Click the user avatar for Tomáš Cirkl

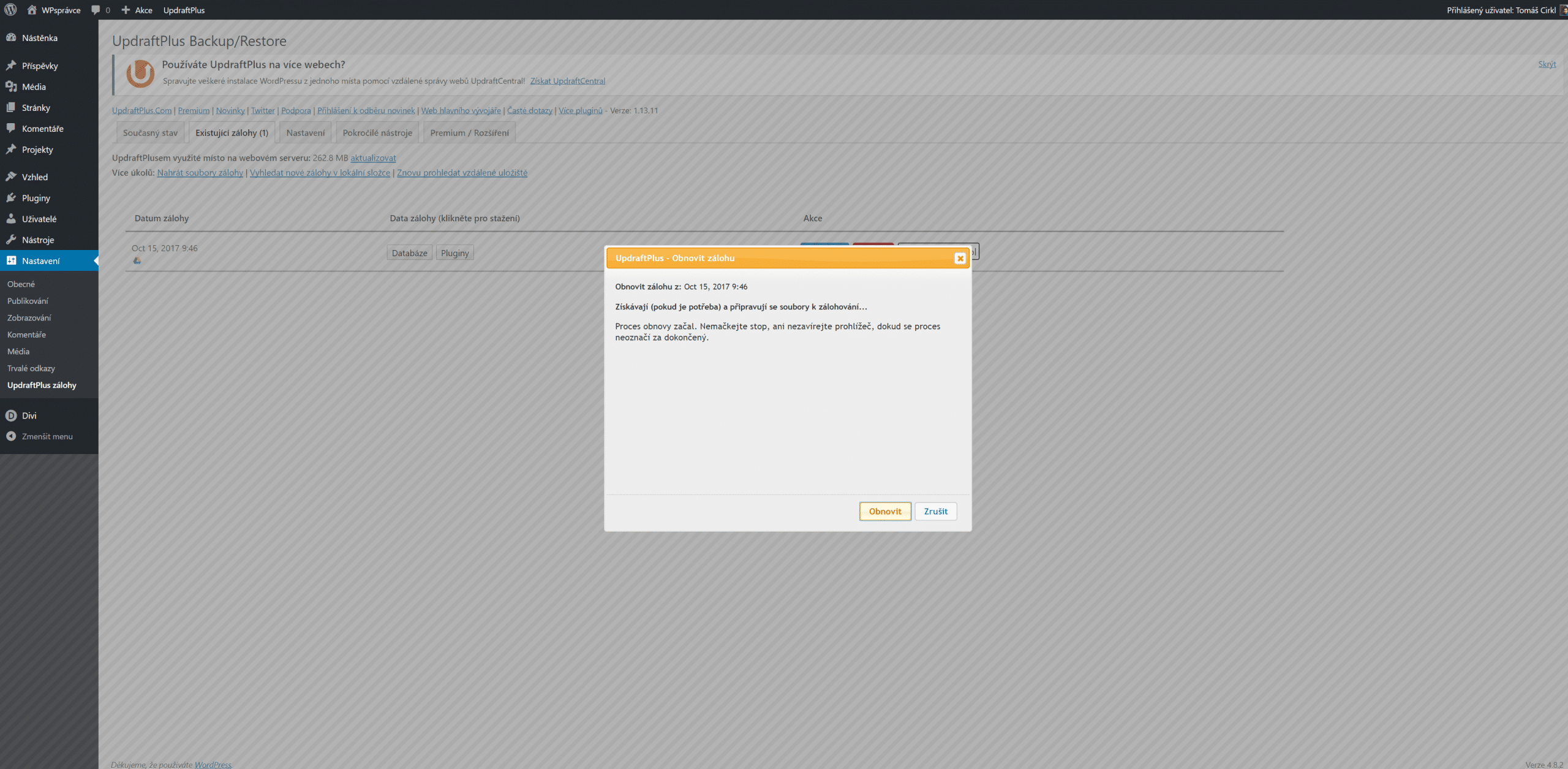click(1563, 10)
